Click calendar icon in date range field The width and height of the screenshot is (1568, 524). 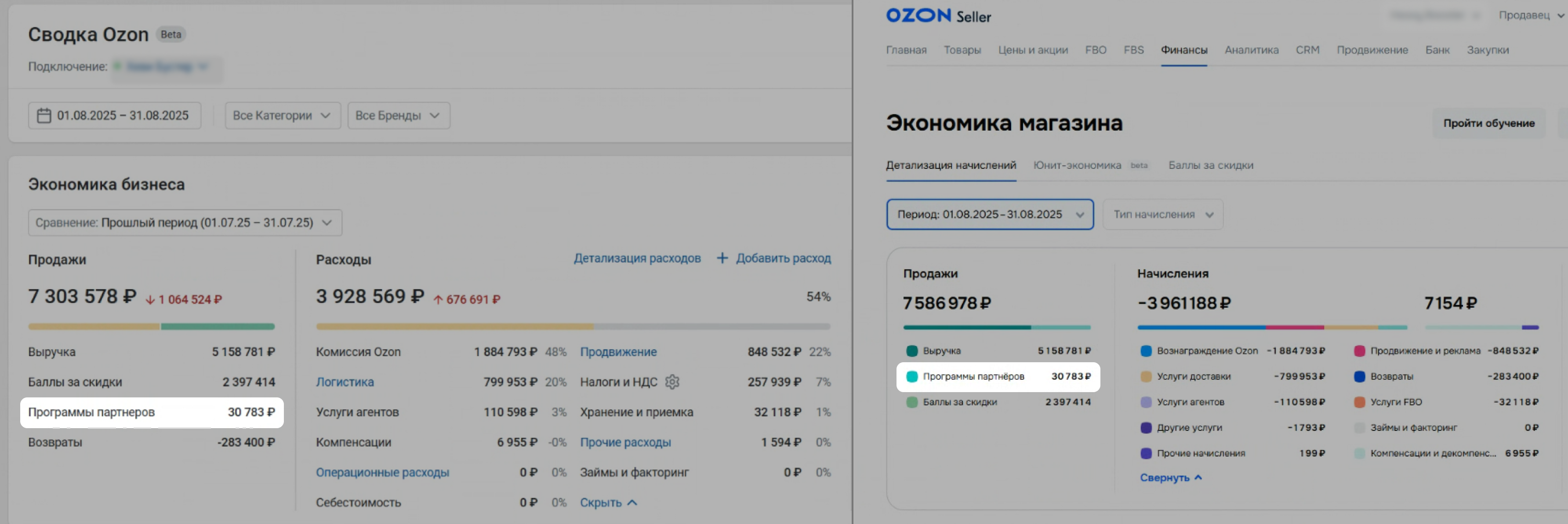(x=44, y=116)
